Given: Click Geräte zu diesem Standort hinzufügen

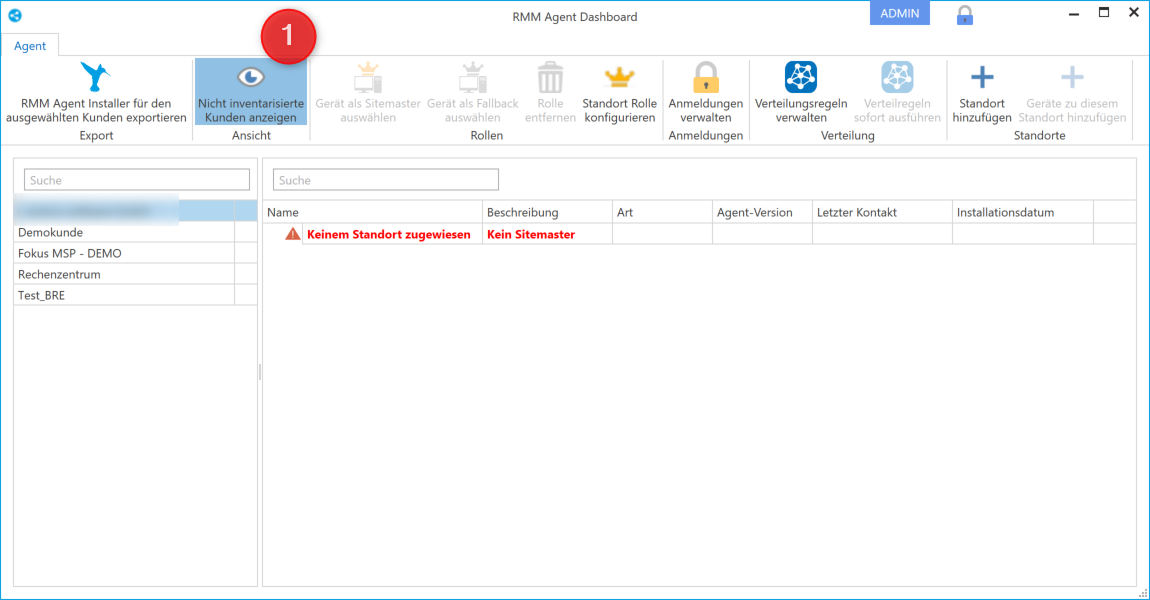Looking at the screenshot, I should coord(1072,92).
